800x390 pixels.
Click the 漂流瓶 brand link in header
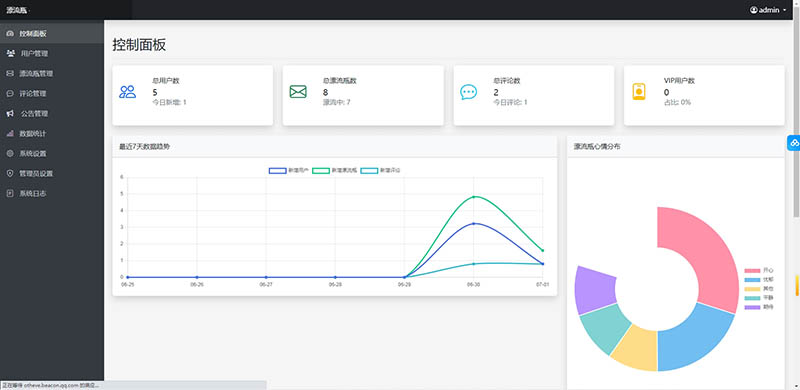(17, 10)
